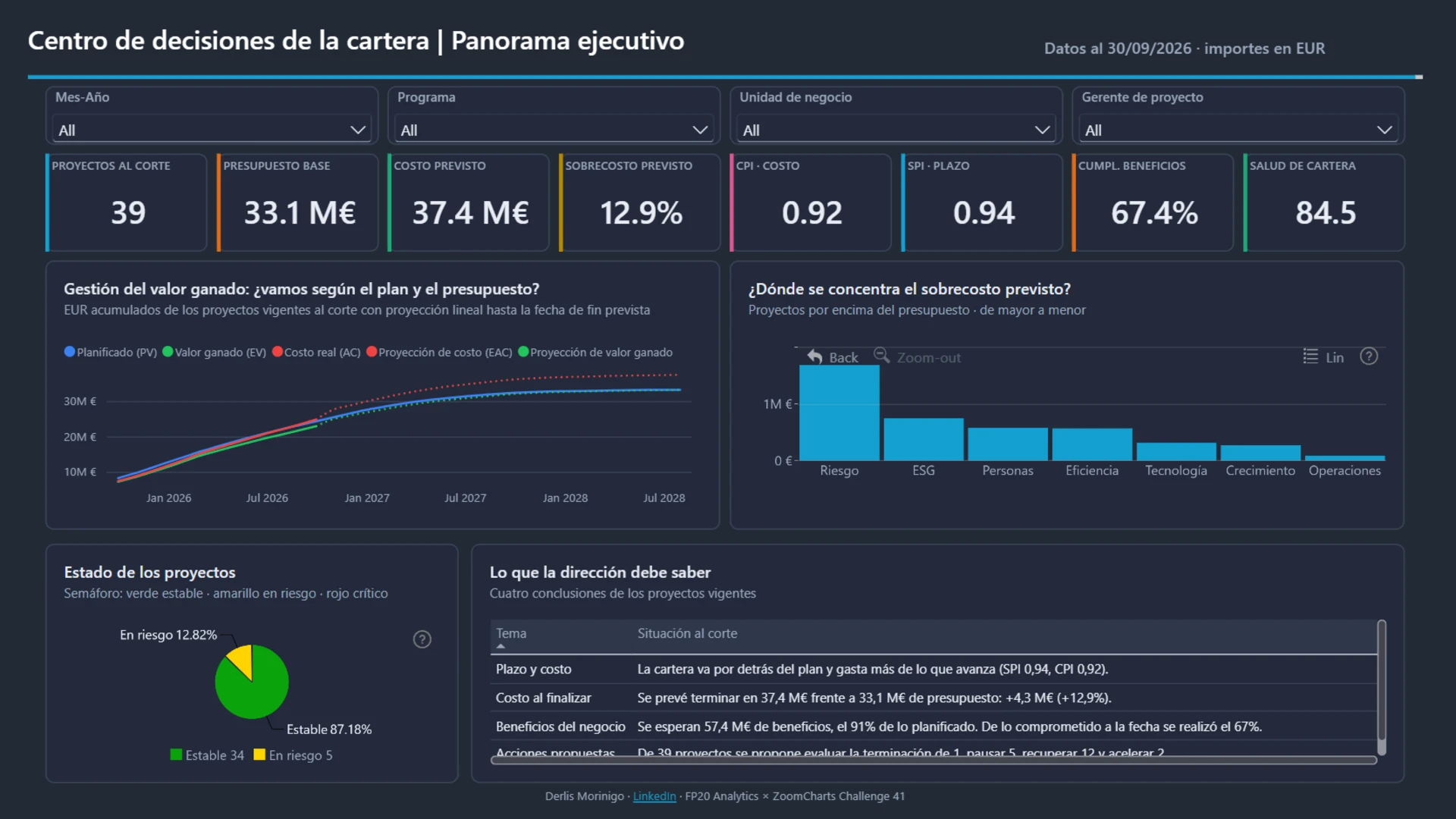Click the Zoom-out magnifier icon

[881, 355]
